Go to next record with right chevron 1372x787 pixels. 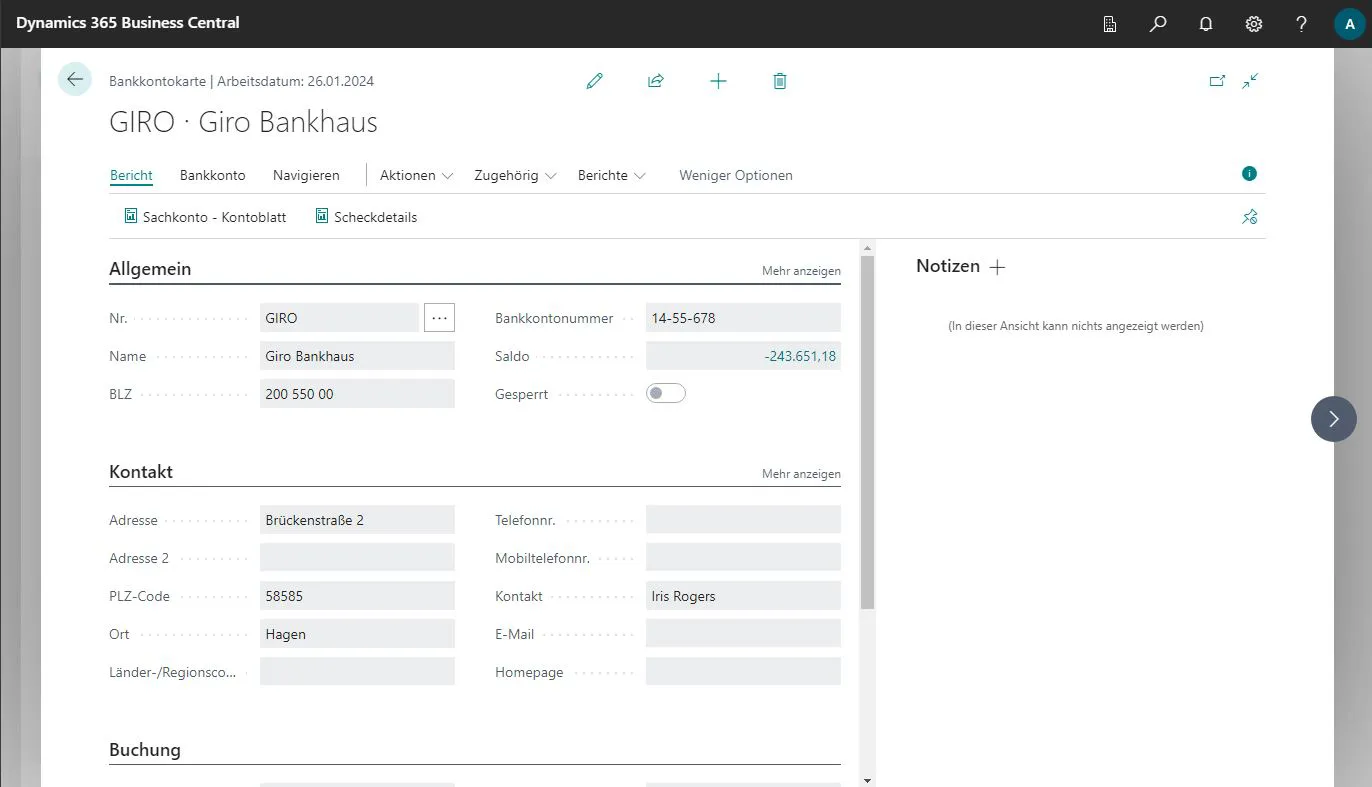[1333, 419]
